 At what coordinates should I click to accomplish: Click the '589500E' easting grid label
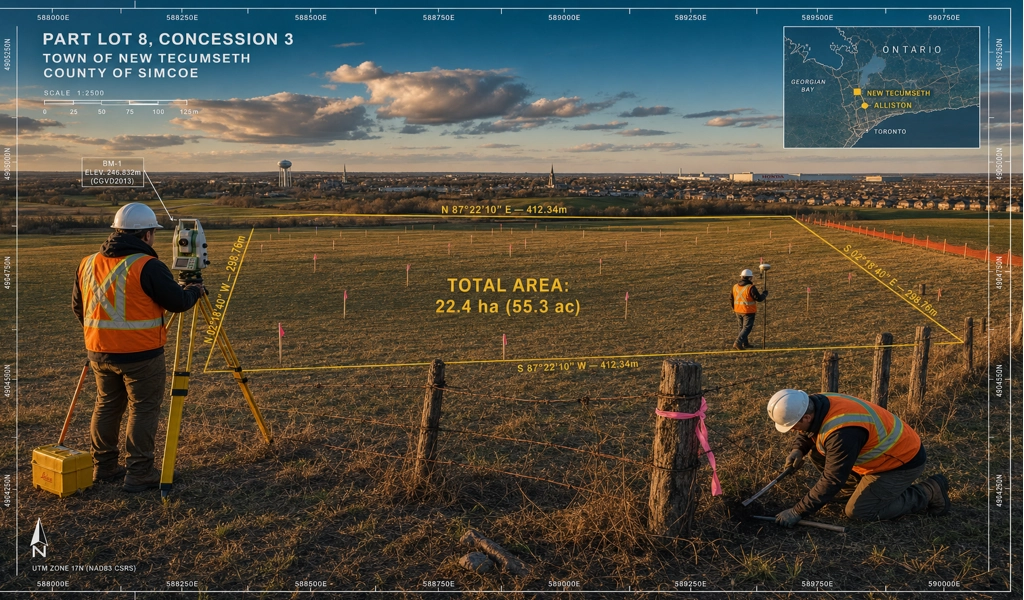coord(818,18)
